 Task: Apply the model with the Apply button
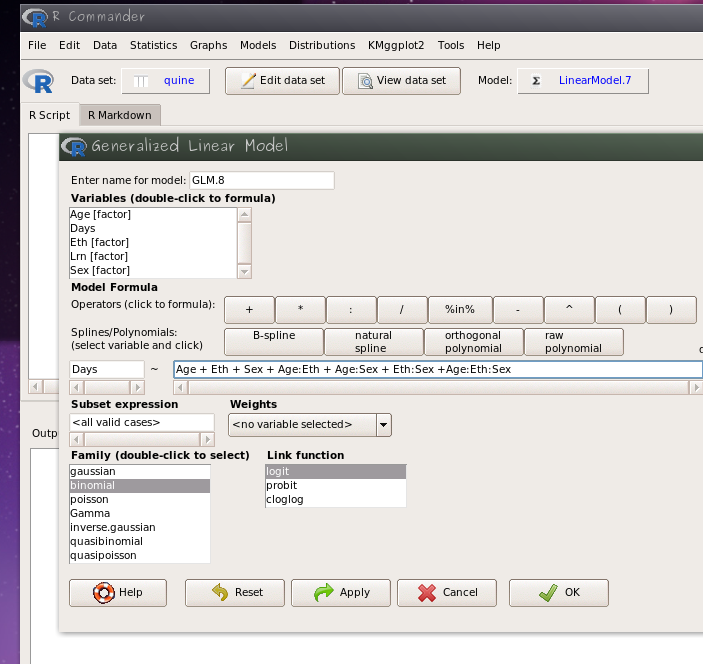341,592
